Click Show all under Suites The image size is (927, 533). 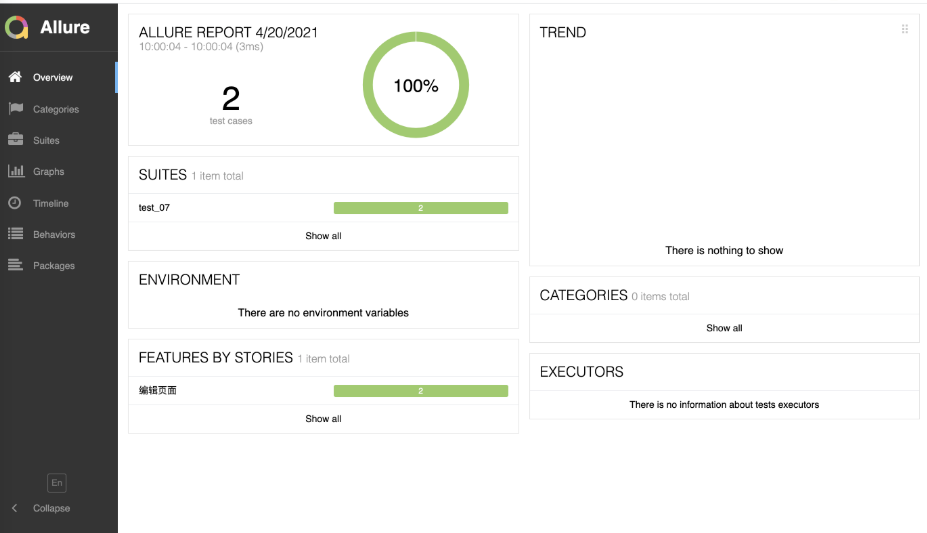323,236
